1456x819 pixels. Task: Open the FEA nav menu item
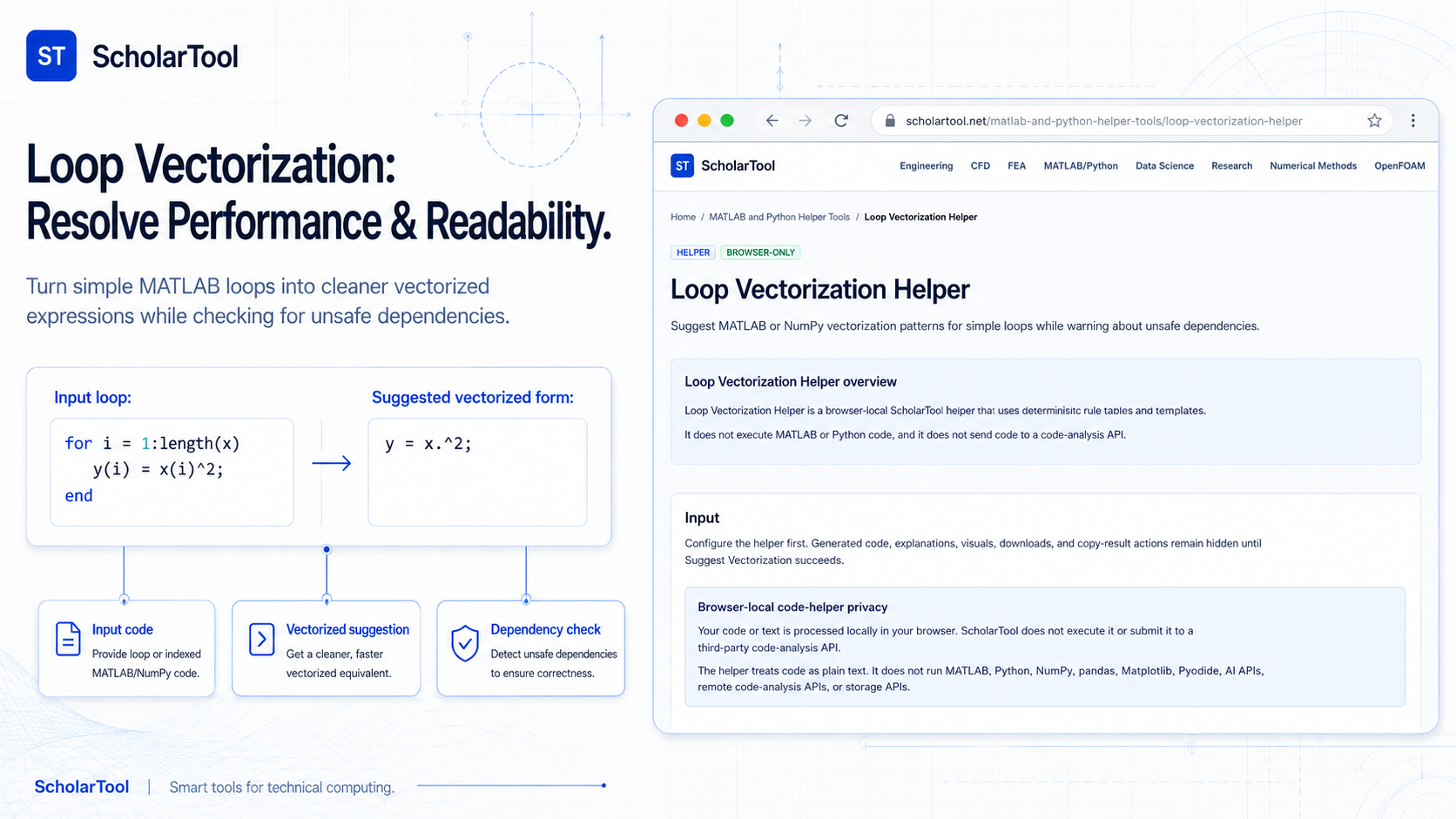[1017, 166]
